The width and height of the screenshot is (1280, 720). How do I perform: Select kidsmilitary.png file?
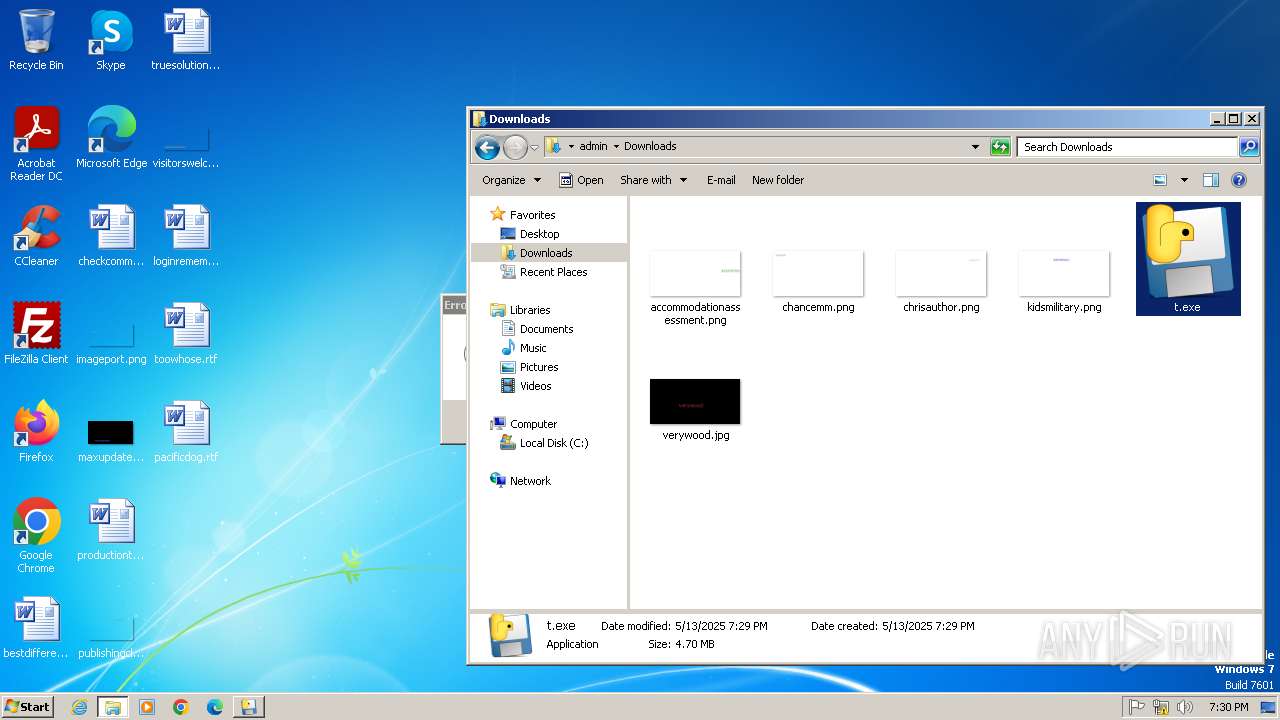1064,282
